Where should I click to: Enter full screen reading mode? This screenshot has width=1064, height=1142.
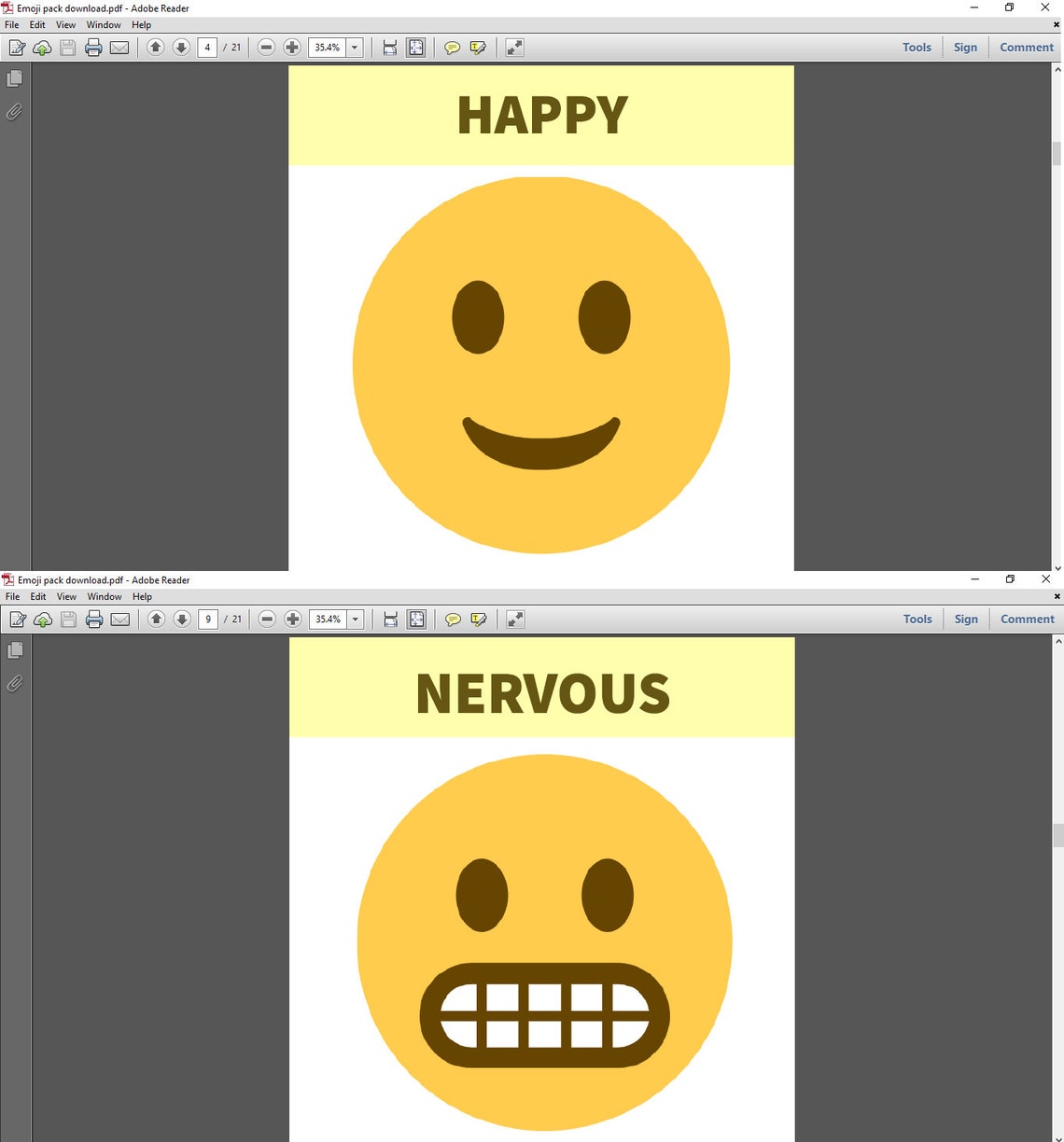pos(514,48)
